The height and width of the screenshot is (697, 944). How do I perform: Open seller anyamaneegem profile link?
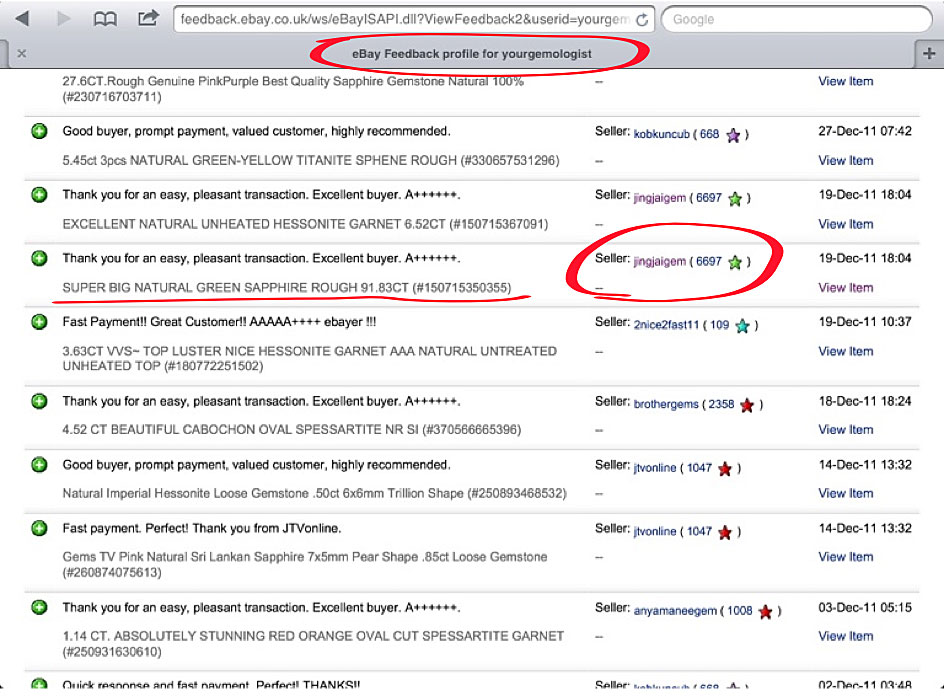click(x=675, y=611)
